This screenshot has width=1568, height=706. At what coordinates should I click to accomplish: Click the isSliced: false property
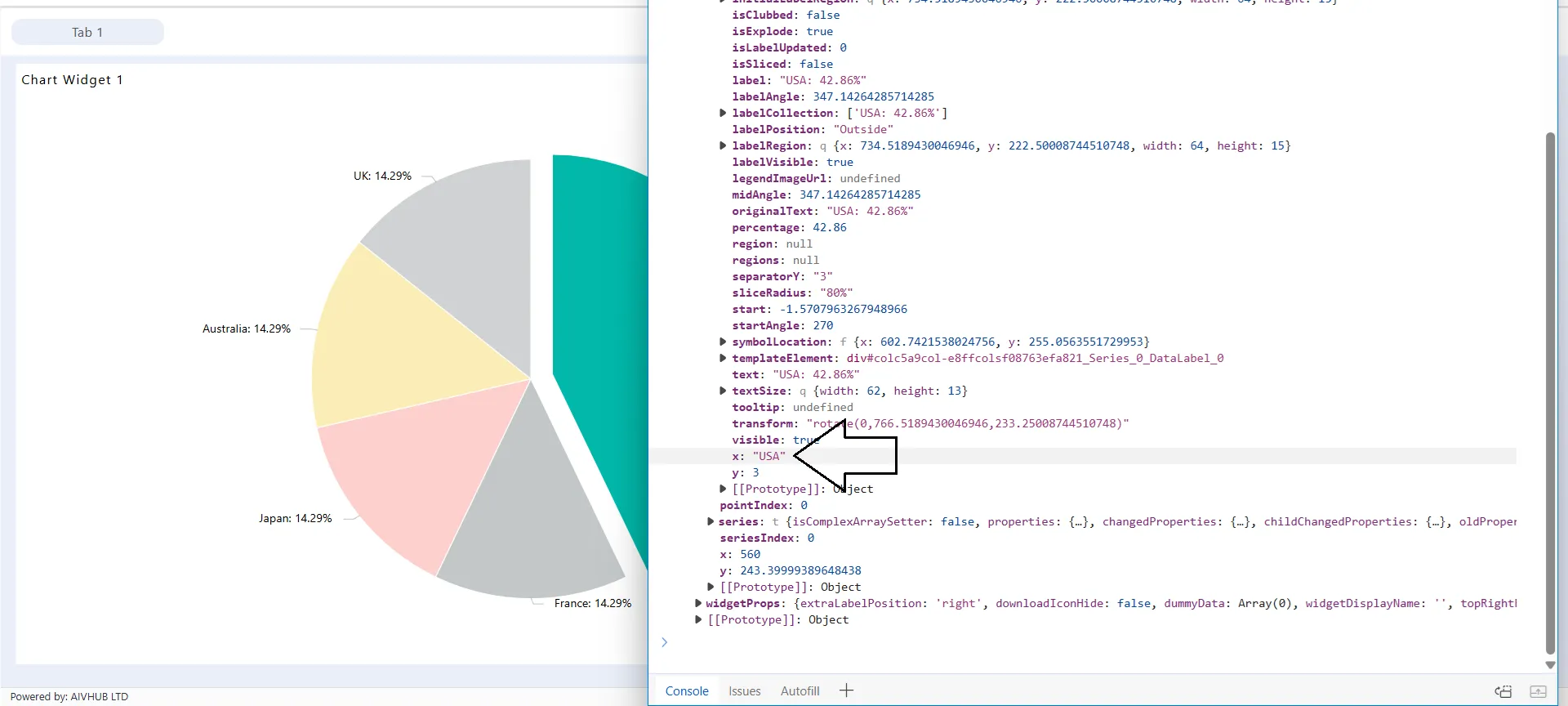click(782, 64)
